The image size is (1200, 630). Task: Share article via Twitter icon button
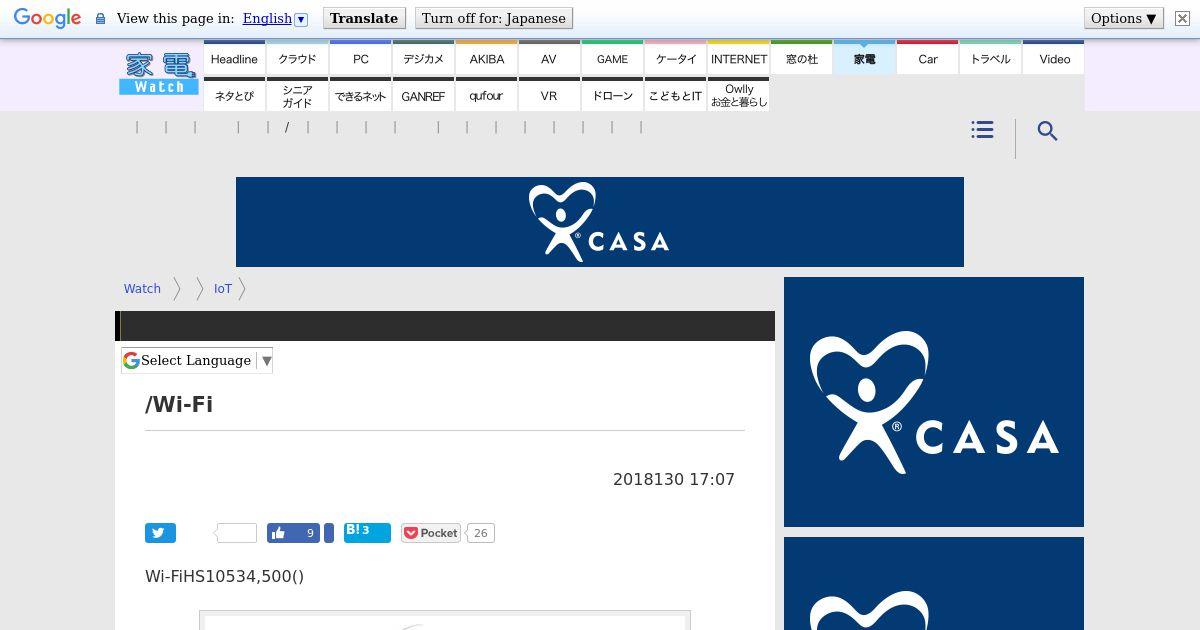160,533
